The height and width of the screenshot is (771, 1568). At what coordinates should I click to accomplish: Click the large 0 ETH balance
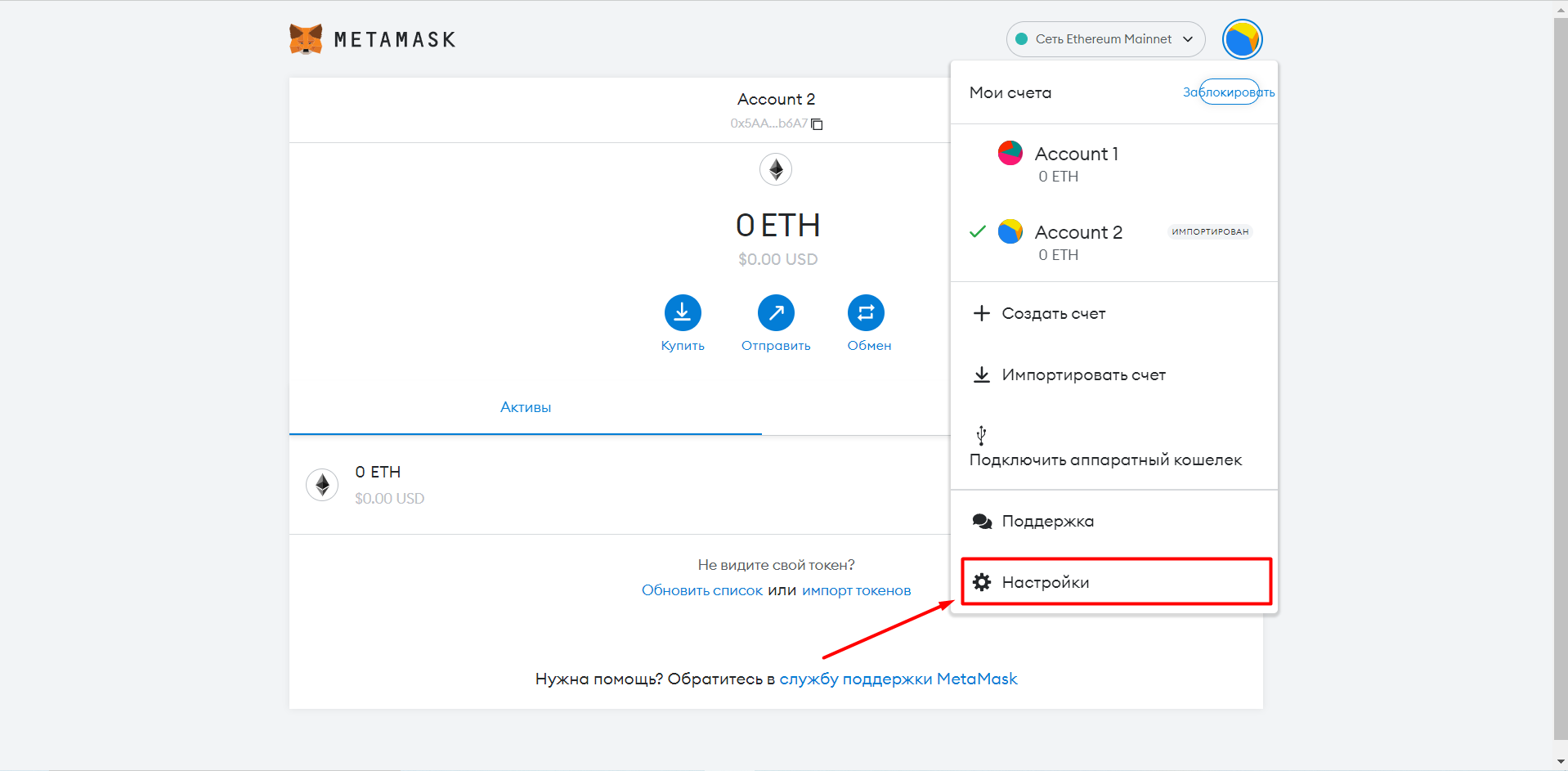pos(777,225)
